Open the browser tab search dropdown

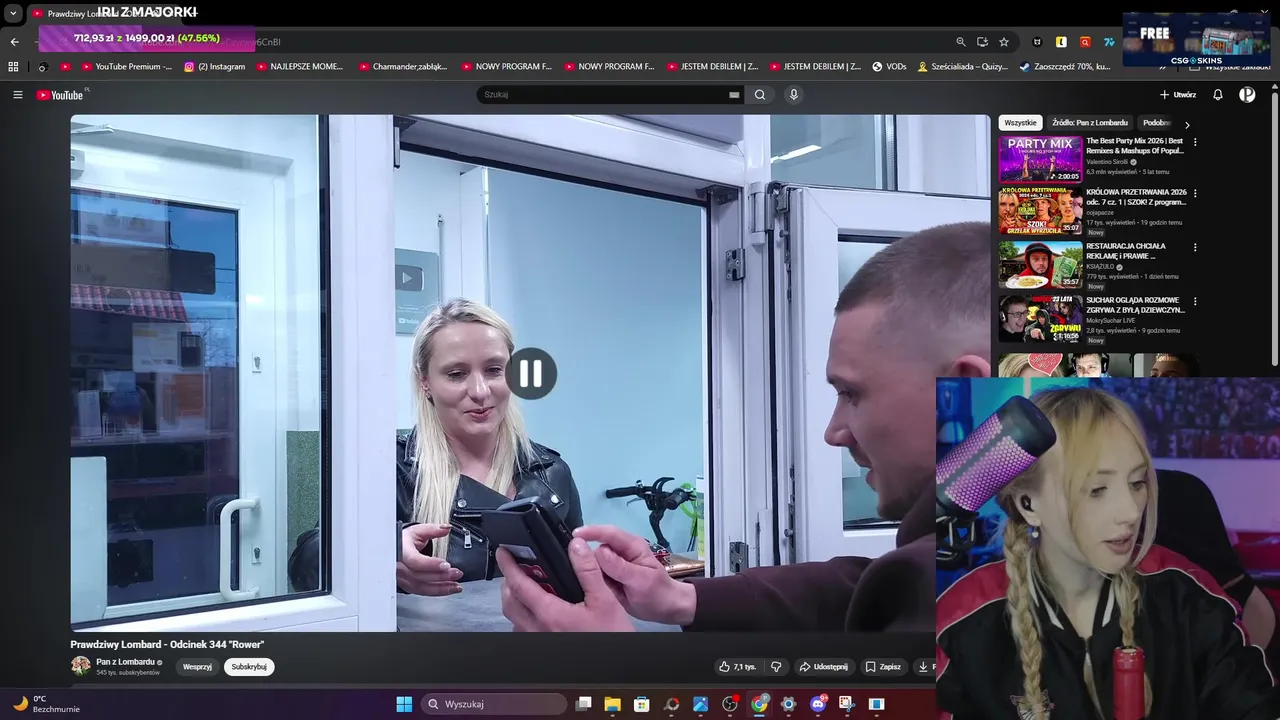13,14
